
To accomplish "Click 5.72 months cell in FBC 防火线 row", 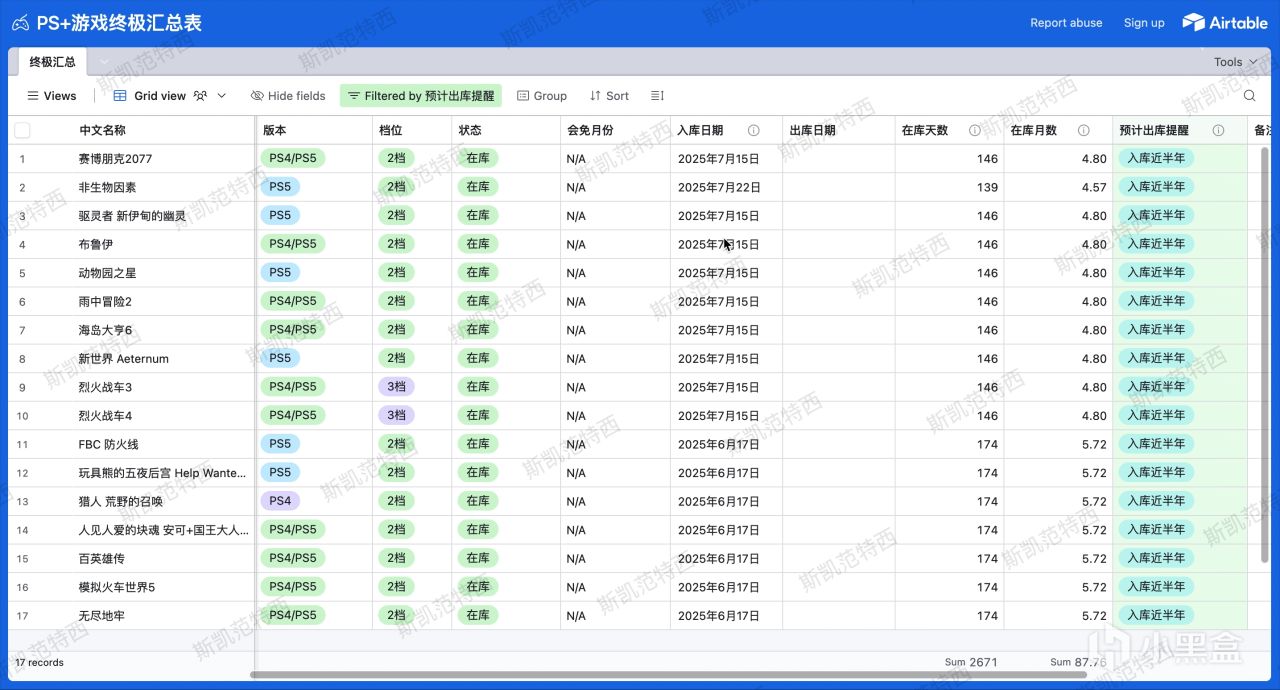I will [x=1059, y=444].
